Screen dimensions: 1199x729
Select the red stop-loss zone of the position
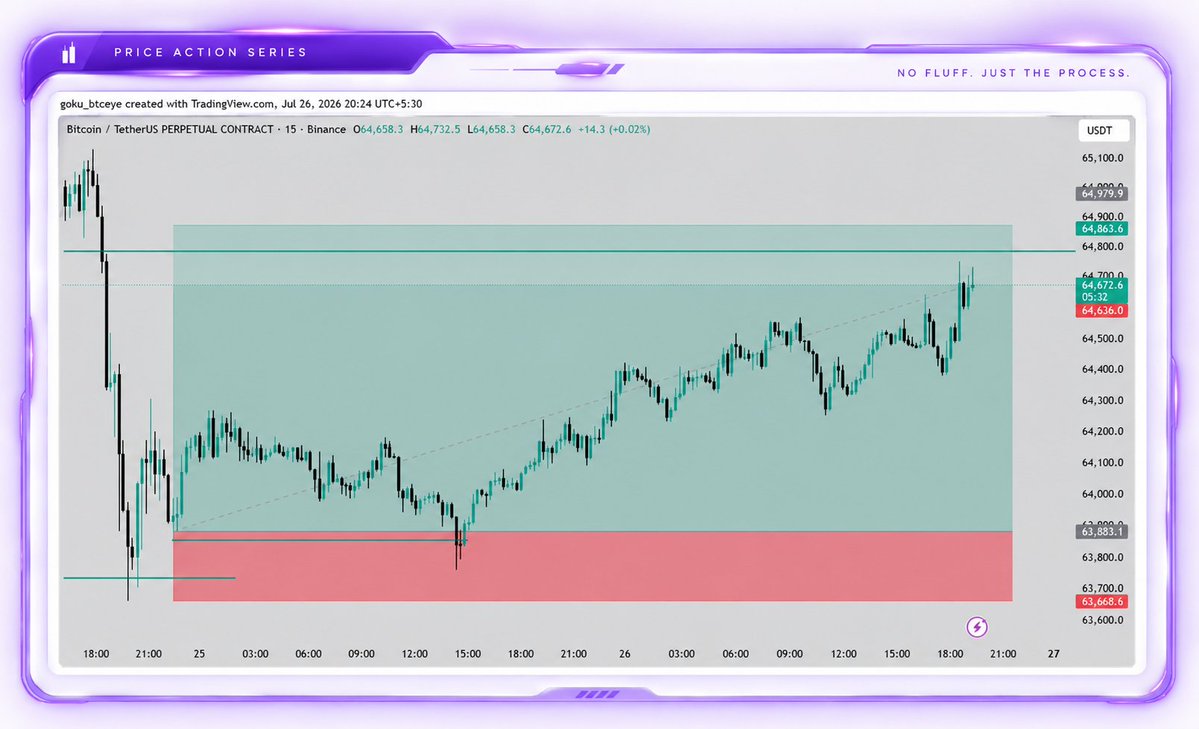click(x=593, y=566)
